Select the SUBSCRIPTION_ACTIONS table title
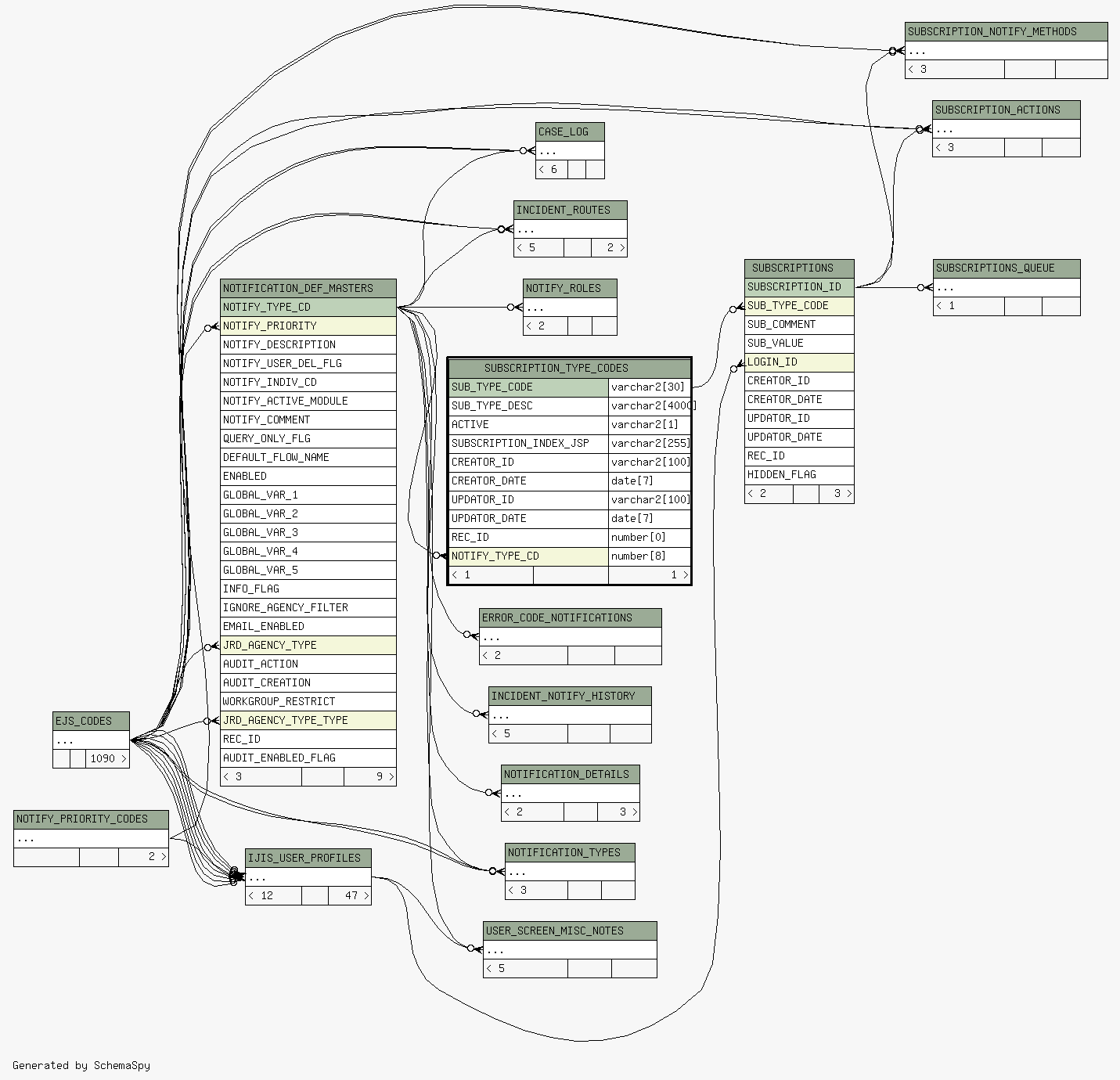The image size is (1120, 1080). 1006,110
